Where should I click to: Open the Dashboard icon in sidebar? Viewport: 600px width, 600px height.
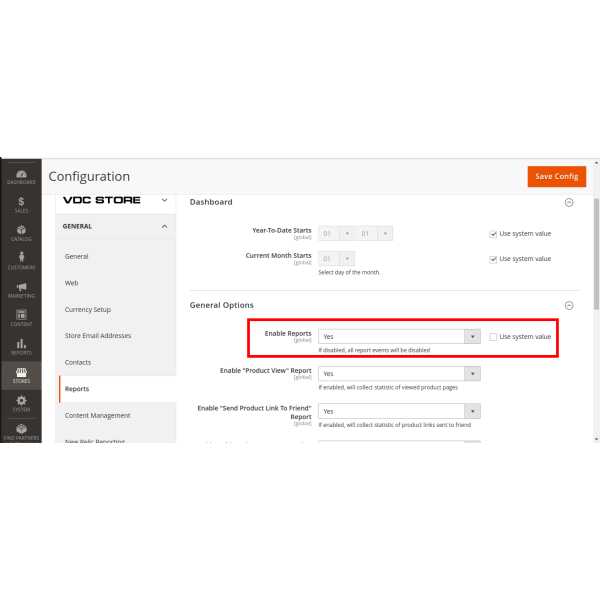pyautogui.click(x=20, y=174)
